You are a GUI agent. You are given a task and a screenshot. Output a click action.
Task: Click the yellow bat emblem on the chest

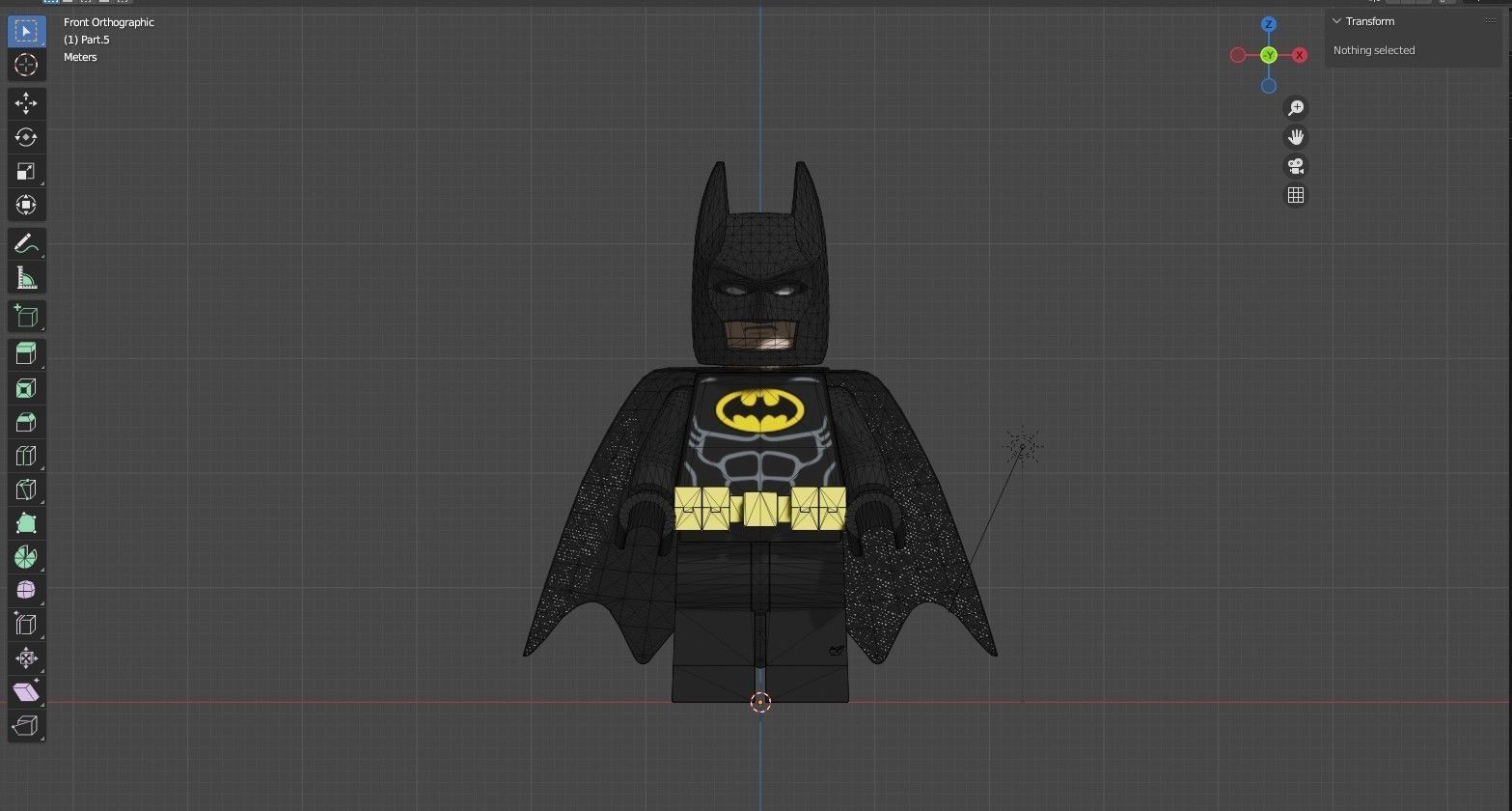click(760, 409)
